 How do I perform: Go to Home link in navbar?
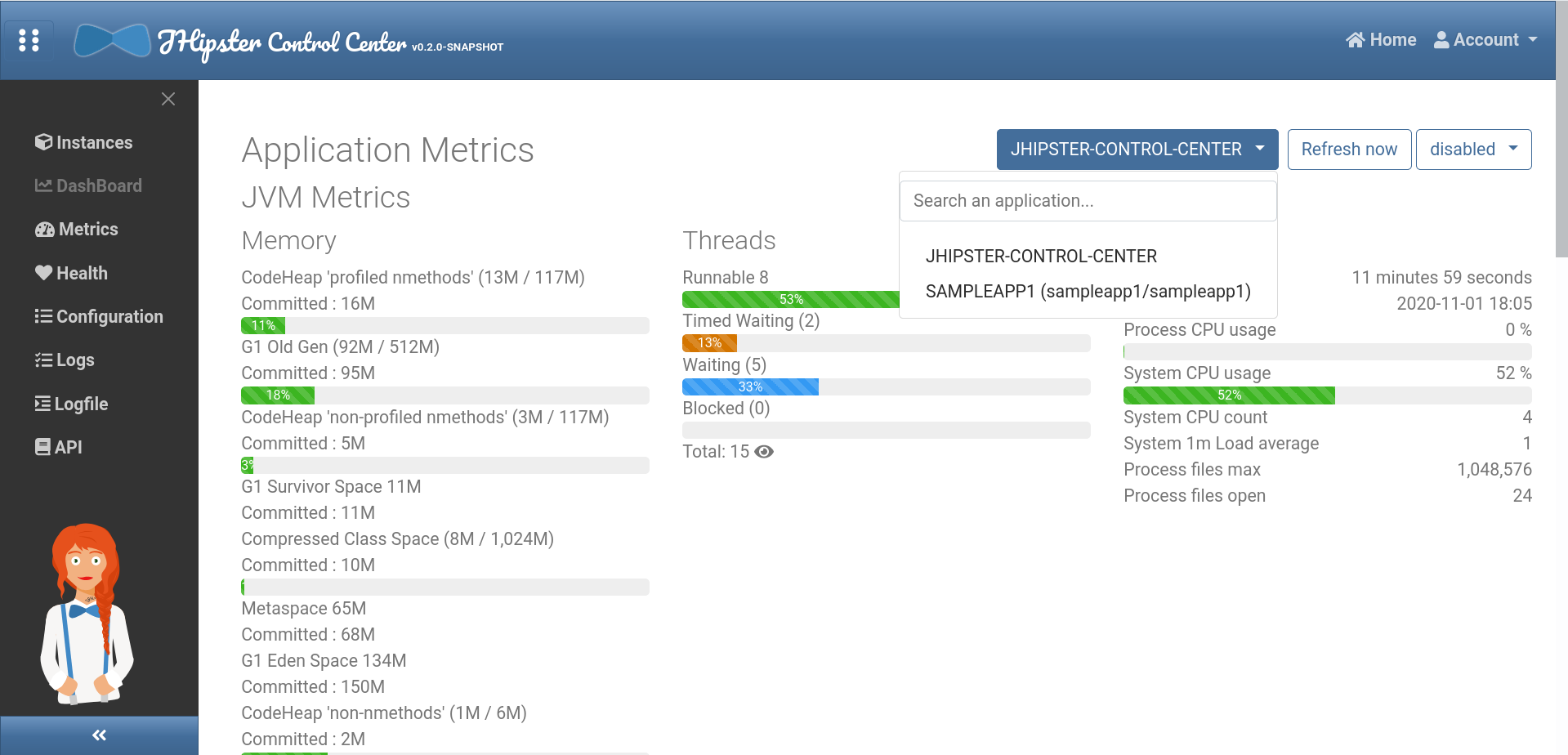coord(1381,40)
